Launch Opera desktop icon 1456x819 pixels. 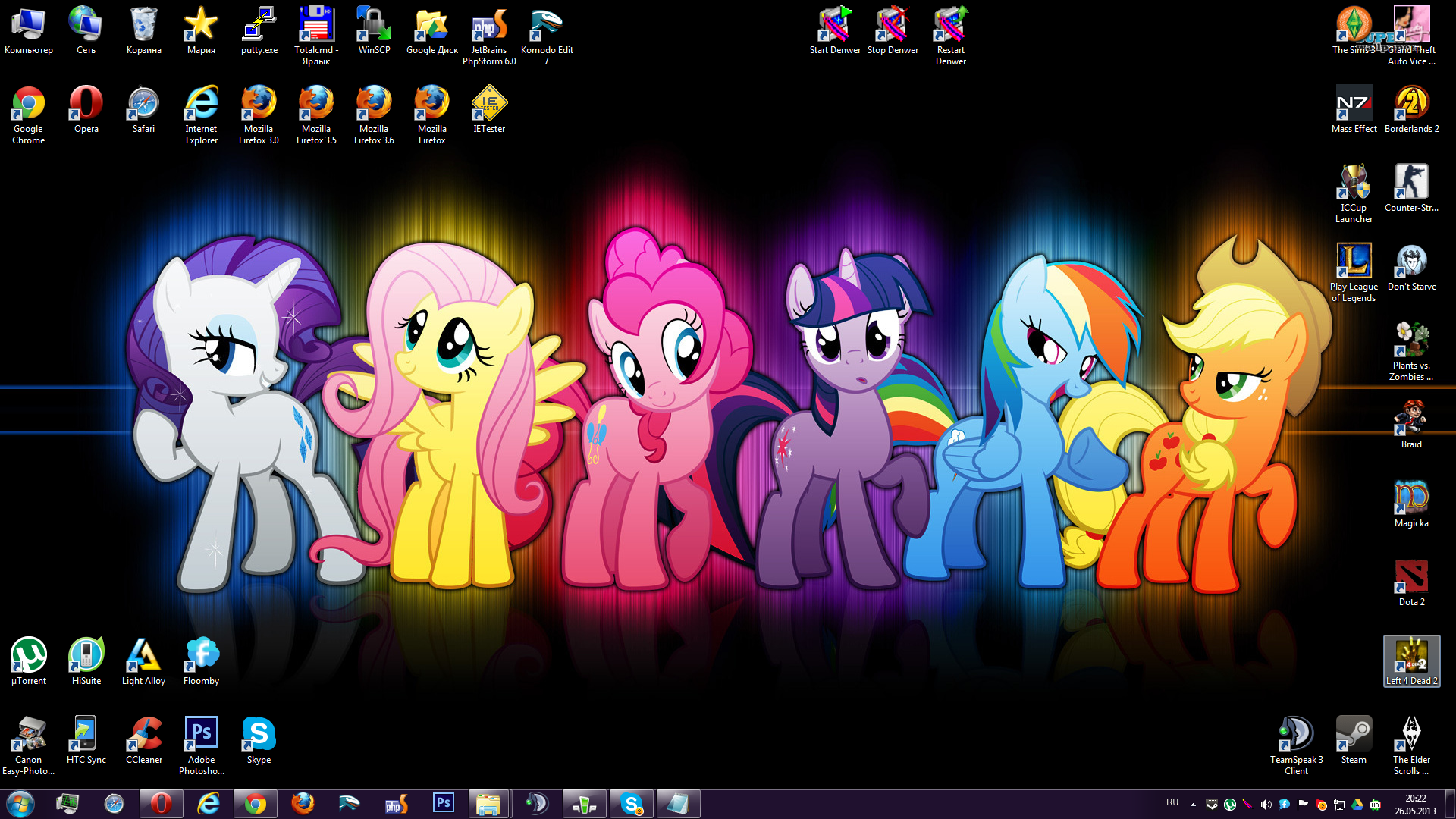(x=86, y=110)
